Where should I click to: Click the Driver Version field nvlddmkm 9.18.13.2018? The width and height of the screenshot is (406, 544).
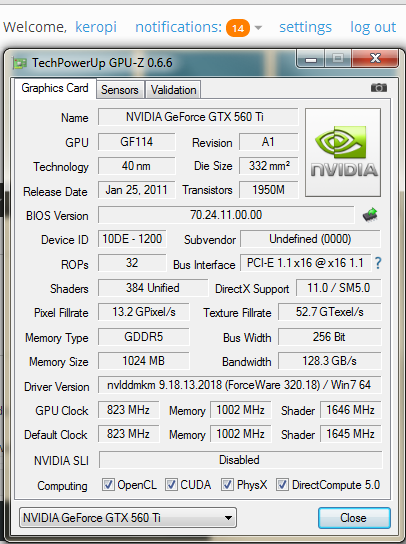(239, 385)
